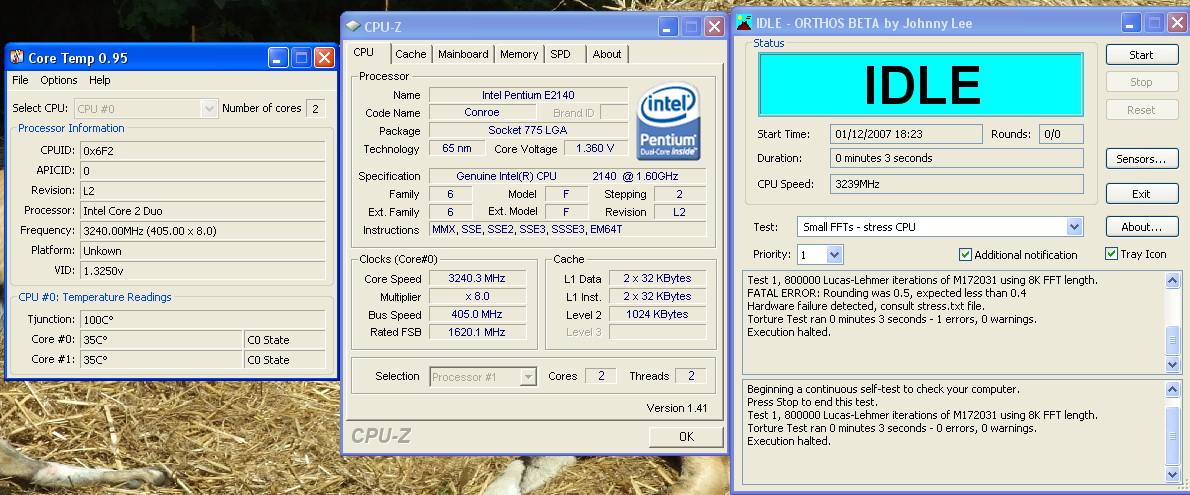
Task: Toggle the Tray Icon checkbox
Action: (x=1112, y=254)
